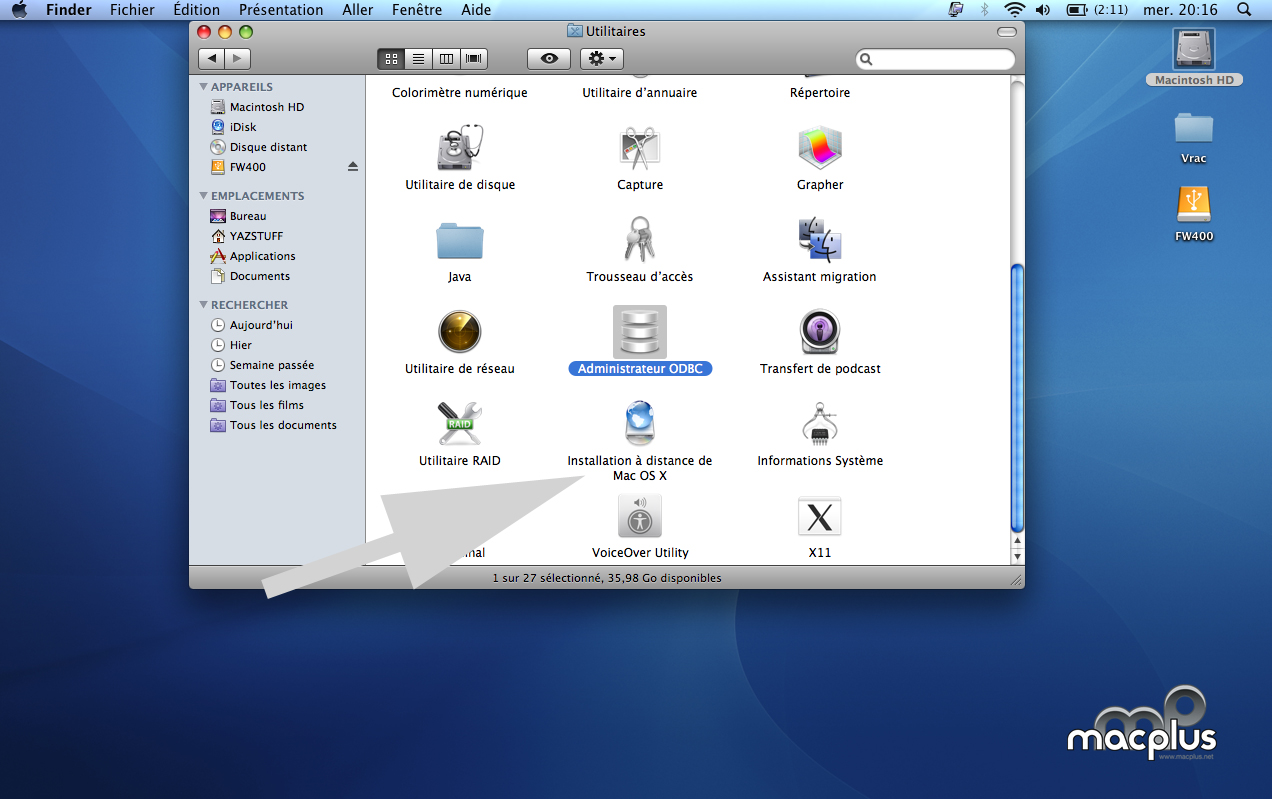Image resolution: width=1272 pixels, height=799 pixels.
Task: Collapse the APPAREILS sidebar section
Action: pyautogui.click(x=204, y=87)
